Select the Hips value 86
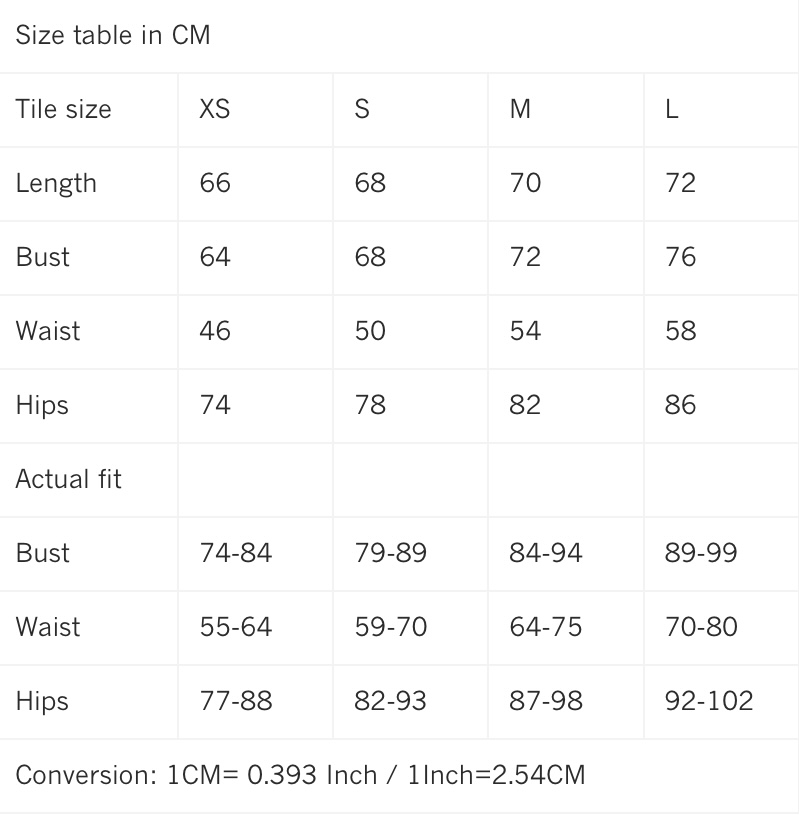799x815 pixels. [x=680, y=405]
